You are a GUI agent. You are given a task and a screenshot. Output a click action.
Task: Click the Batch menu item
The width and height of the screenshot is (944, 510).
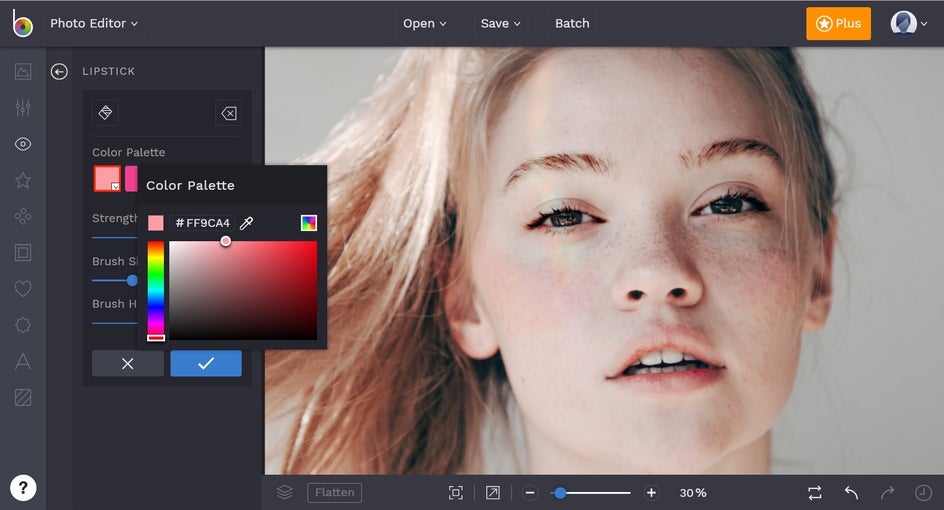pos(572,23)
